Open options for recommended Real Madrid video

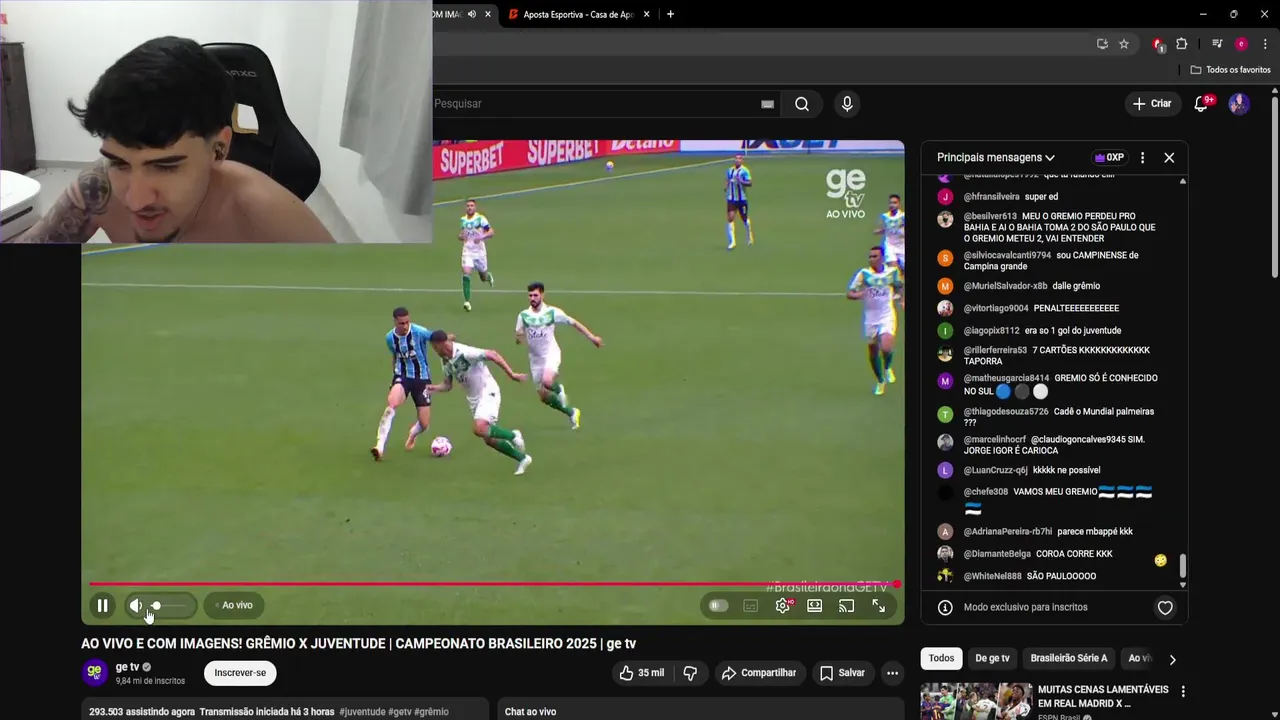[1183, 691]
